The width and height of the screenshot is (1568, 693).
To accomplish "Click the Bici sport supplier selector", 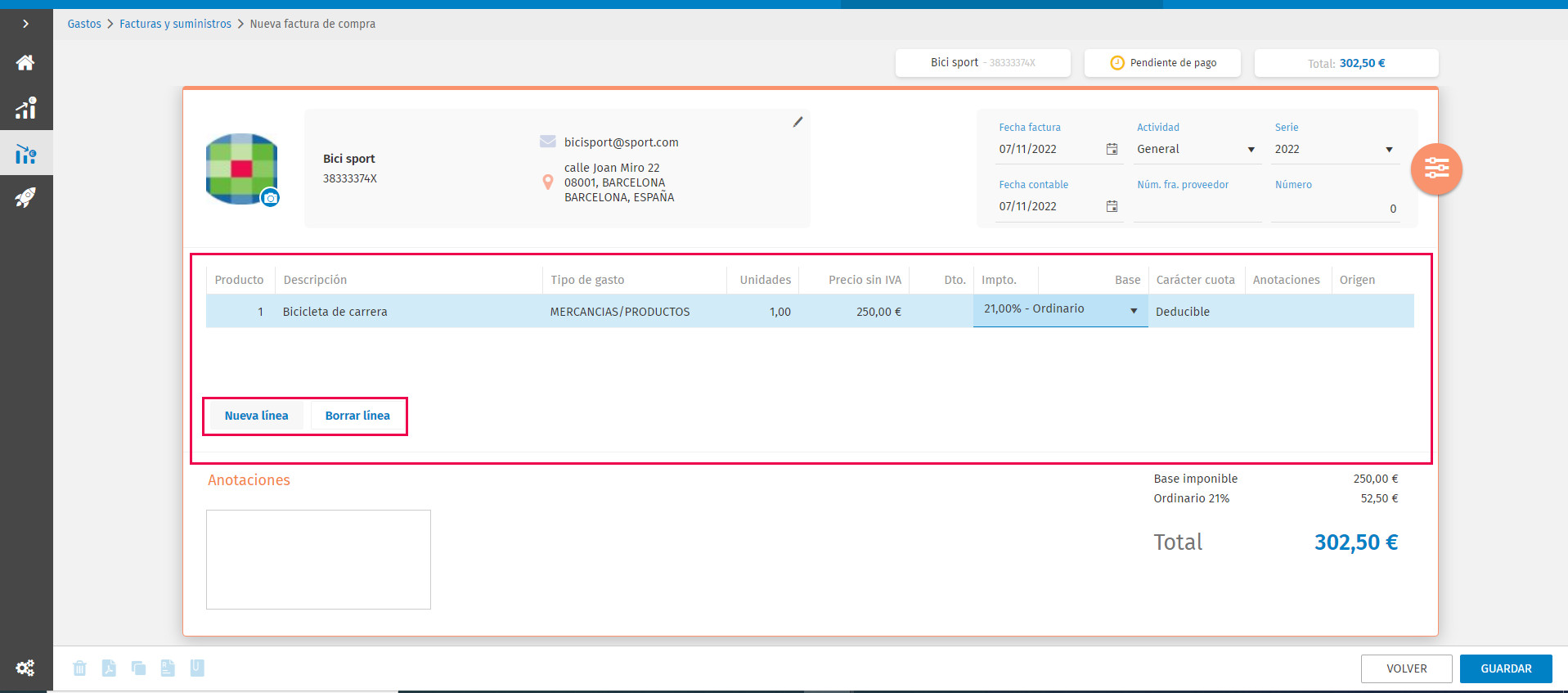I will pyautogui.click(x=983, y=63).
